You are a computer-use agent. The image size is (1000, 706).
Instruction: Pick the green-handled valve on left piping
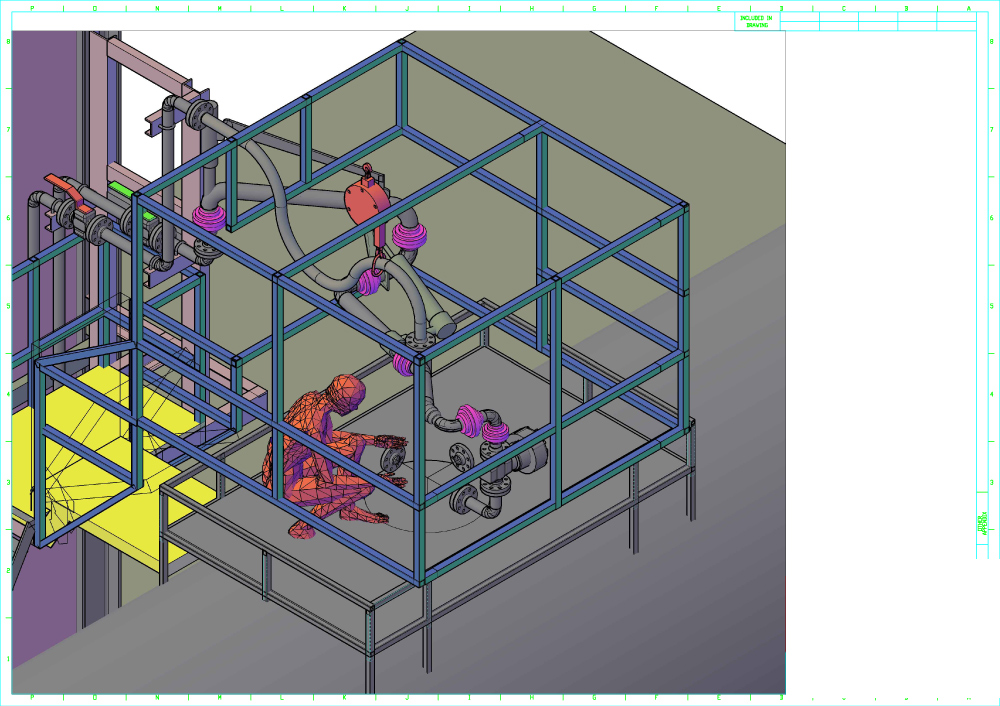click(x=121, y=189)
